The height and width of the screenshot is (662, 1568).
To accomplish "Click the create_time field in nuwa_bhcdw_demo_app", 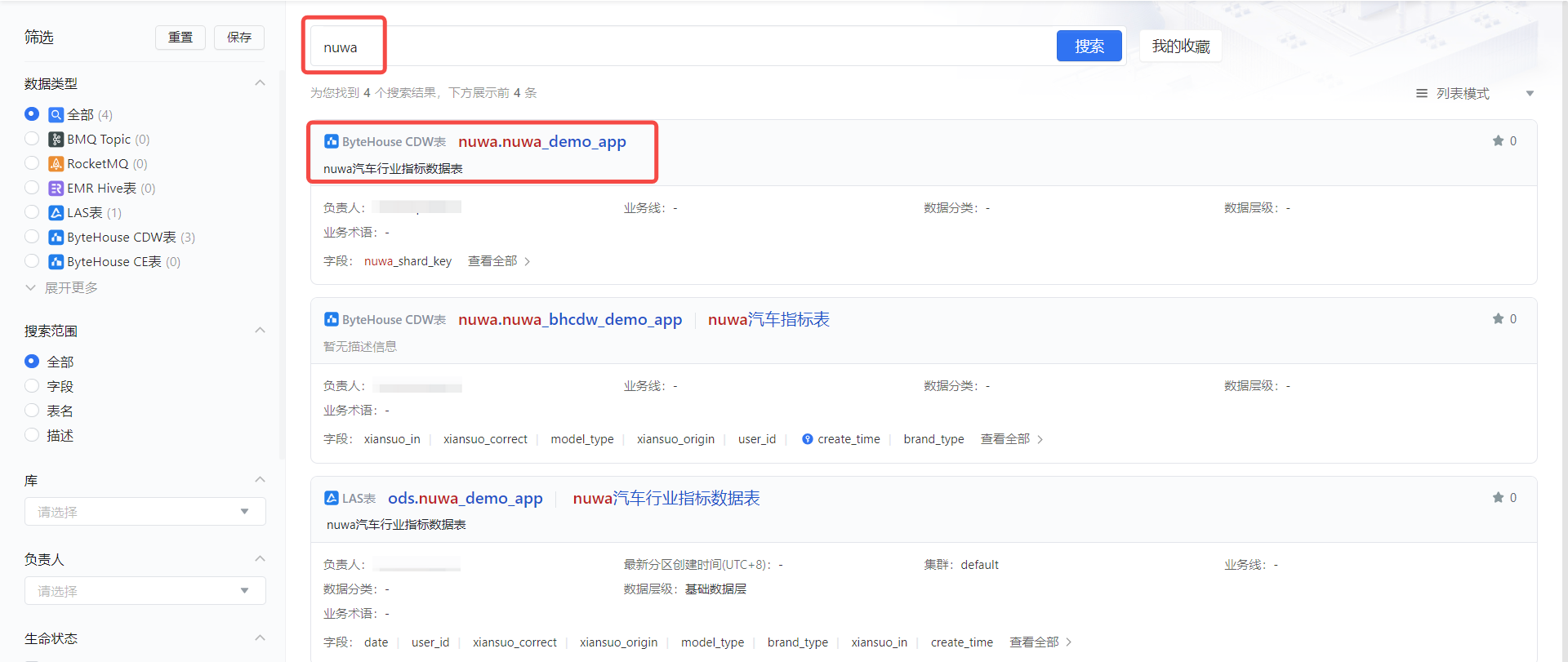I will (x=849, y=439).
